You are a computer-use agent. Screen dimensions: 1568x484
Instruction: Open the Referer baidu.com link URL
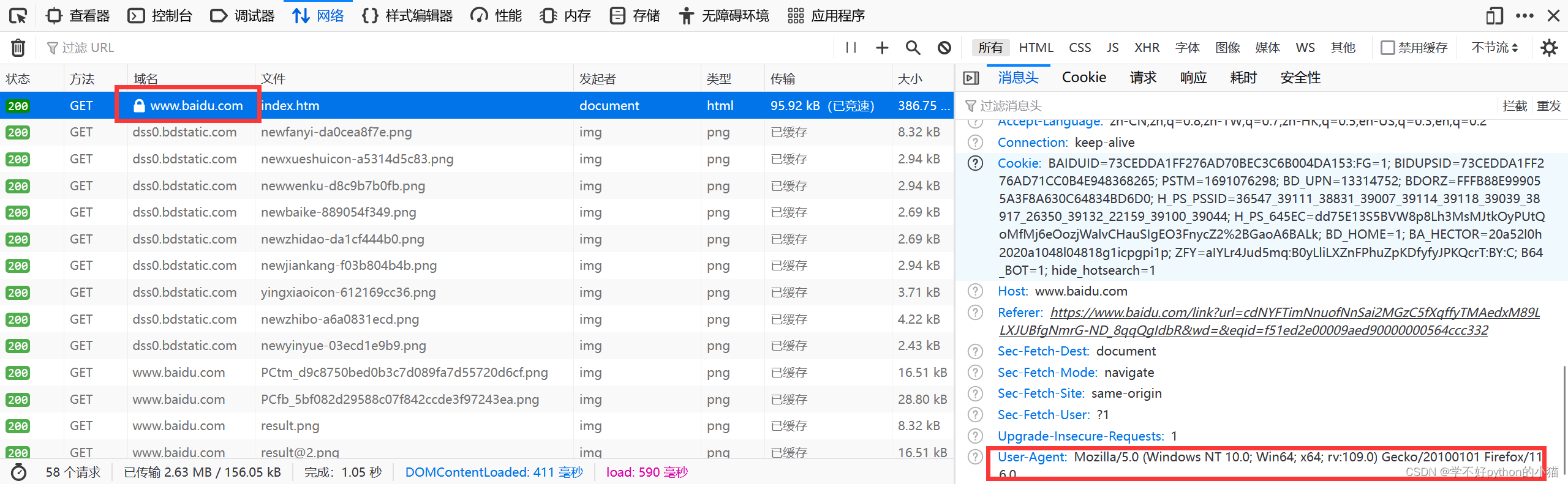1269,321
